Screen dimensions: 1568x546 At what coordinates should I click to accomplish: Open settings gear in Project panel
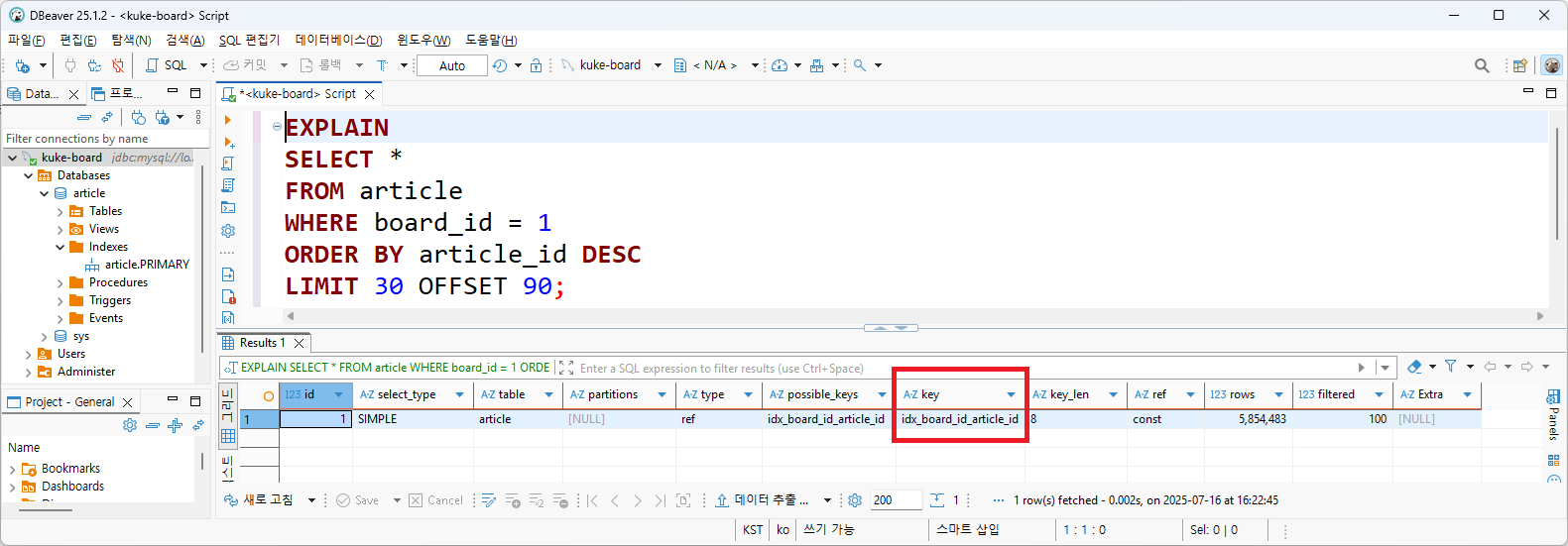(x=130, y=425)
